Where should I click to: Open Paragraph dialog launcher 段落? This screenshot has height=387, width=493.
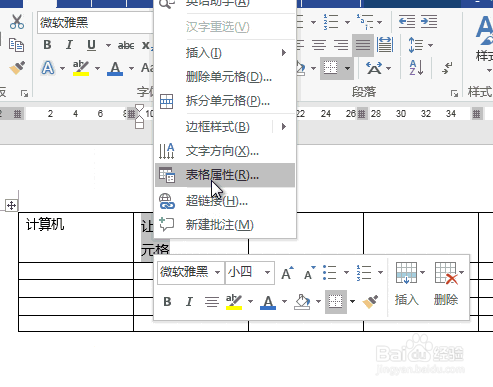(x=454, y=93)
